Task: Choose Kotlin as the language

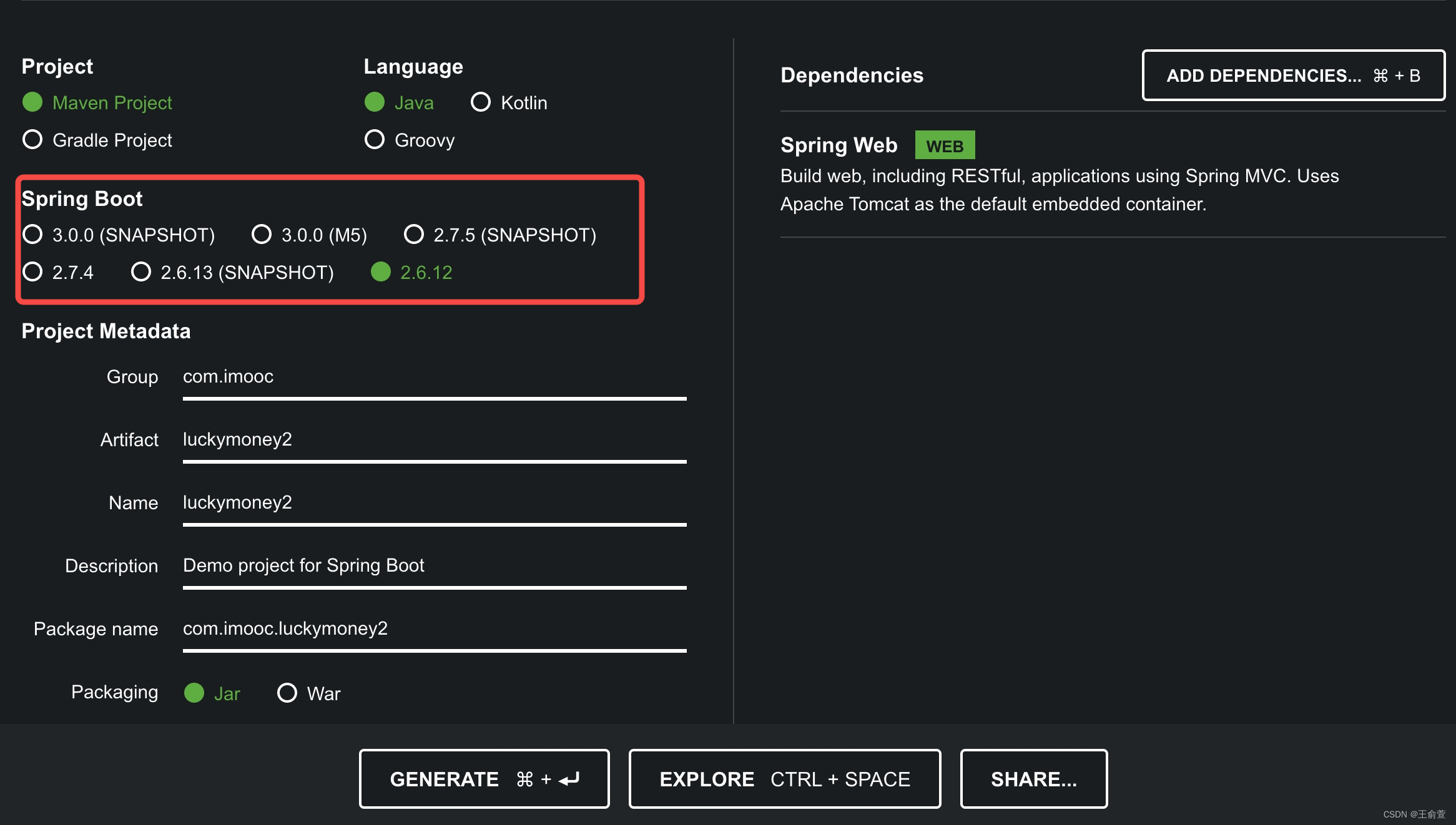Action: [x=481, y=102]
